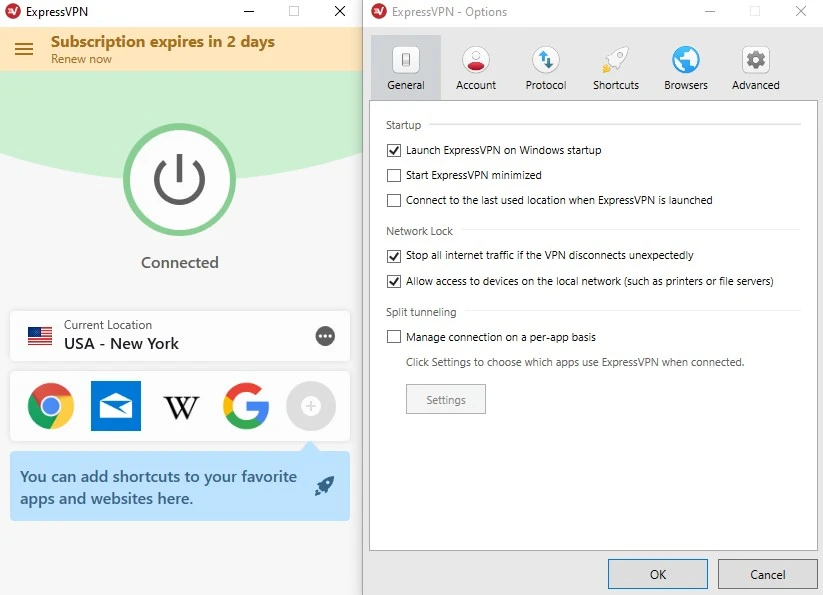The height and width of the screenshot is (595, 823).
Task: Click the Current Location label
Action: [x=108, y=325]
